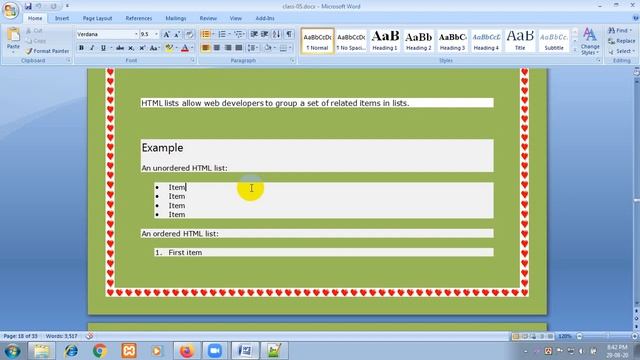Click the 120% zoom level button

[x=565, y=336]
